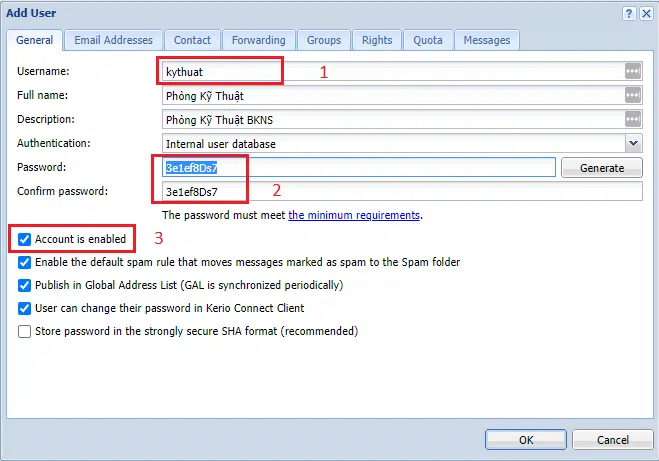Open the Forwarding tab
Viewport: 659px width, 461px height.
260,40
